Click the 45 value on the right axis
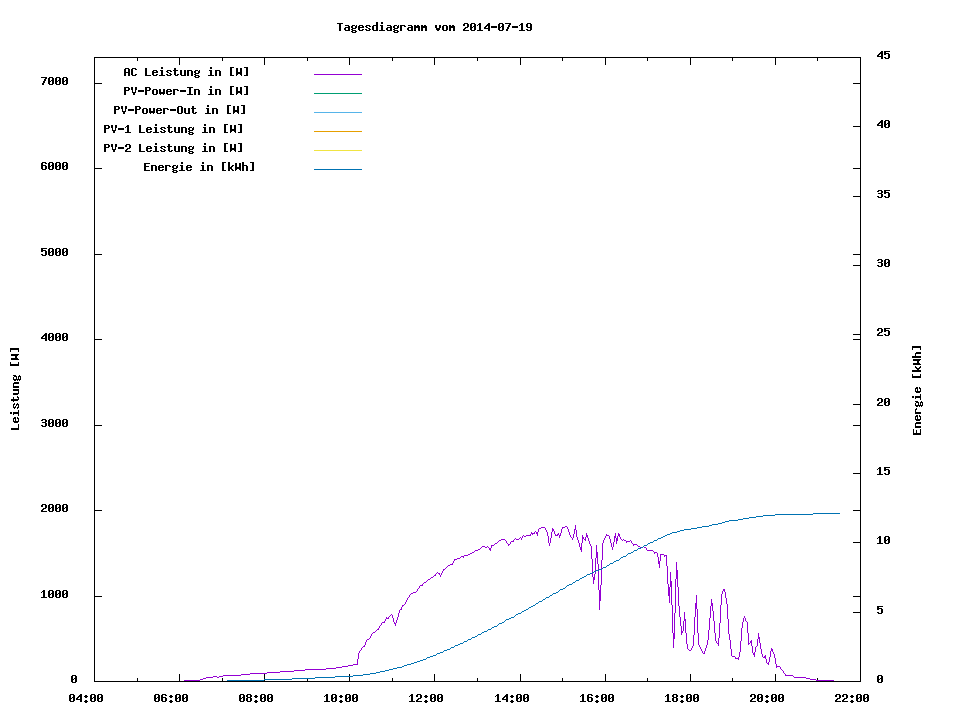Viewport: 960px width, 720px height. (884, 56)
